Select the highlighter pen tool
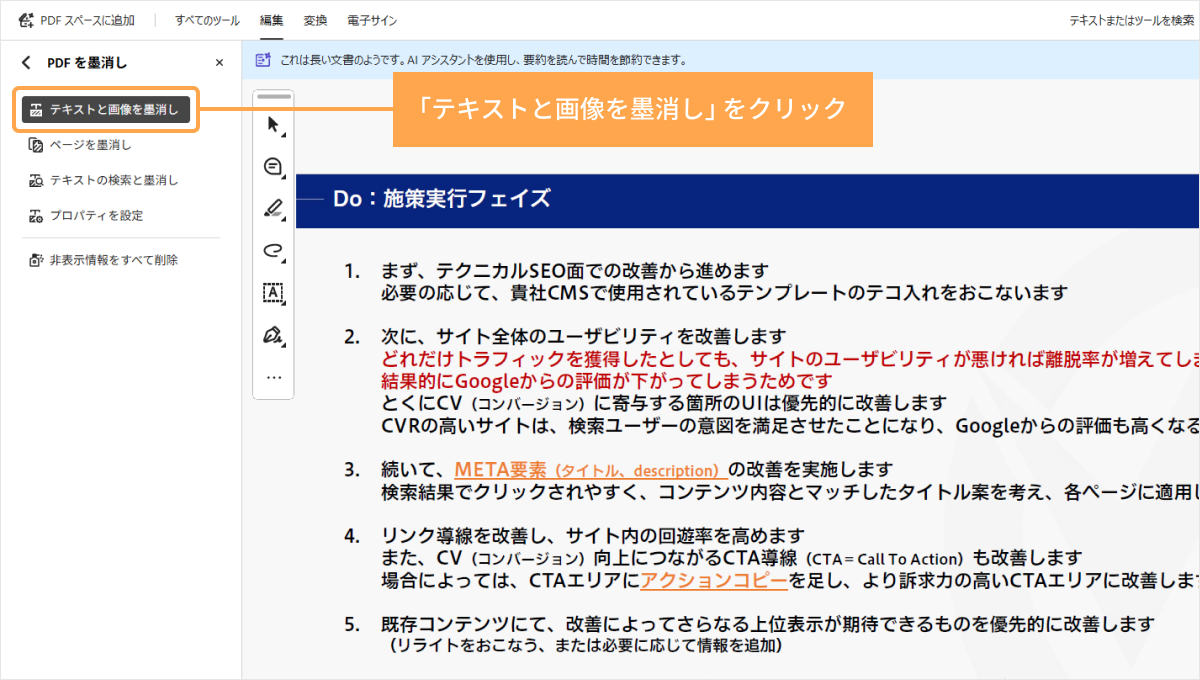 (x=274, y=208)
